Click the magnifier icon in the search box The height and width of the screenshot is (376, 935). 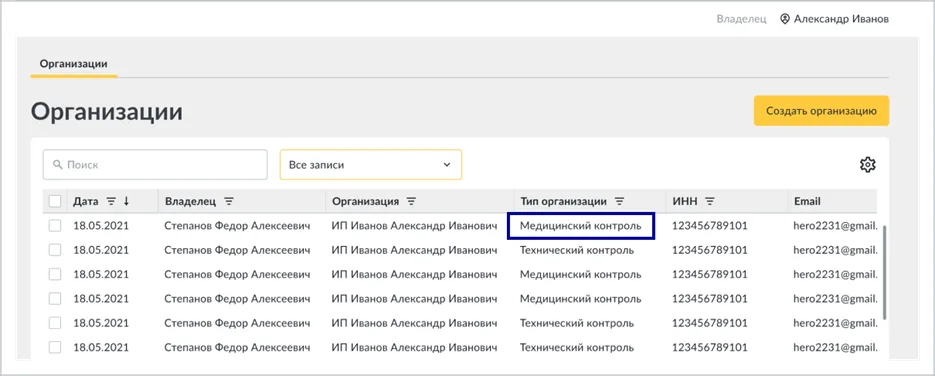[58, 164]
